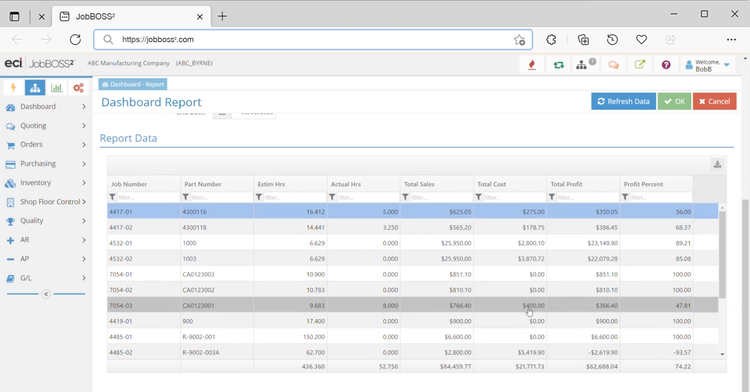The width and height of the screenshot is (750, 392).
Task: Click the Refresh Data button
Action: (x=623, y=101)
